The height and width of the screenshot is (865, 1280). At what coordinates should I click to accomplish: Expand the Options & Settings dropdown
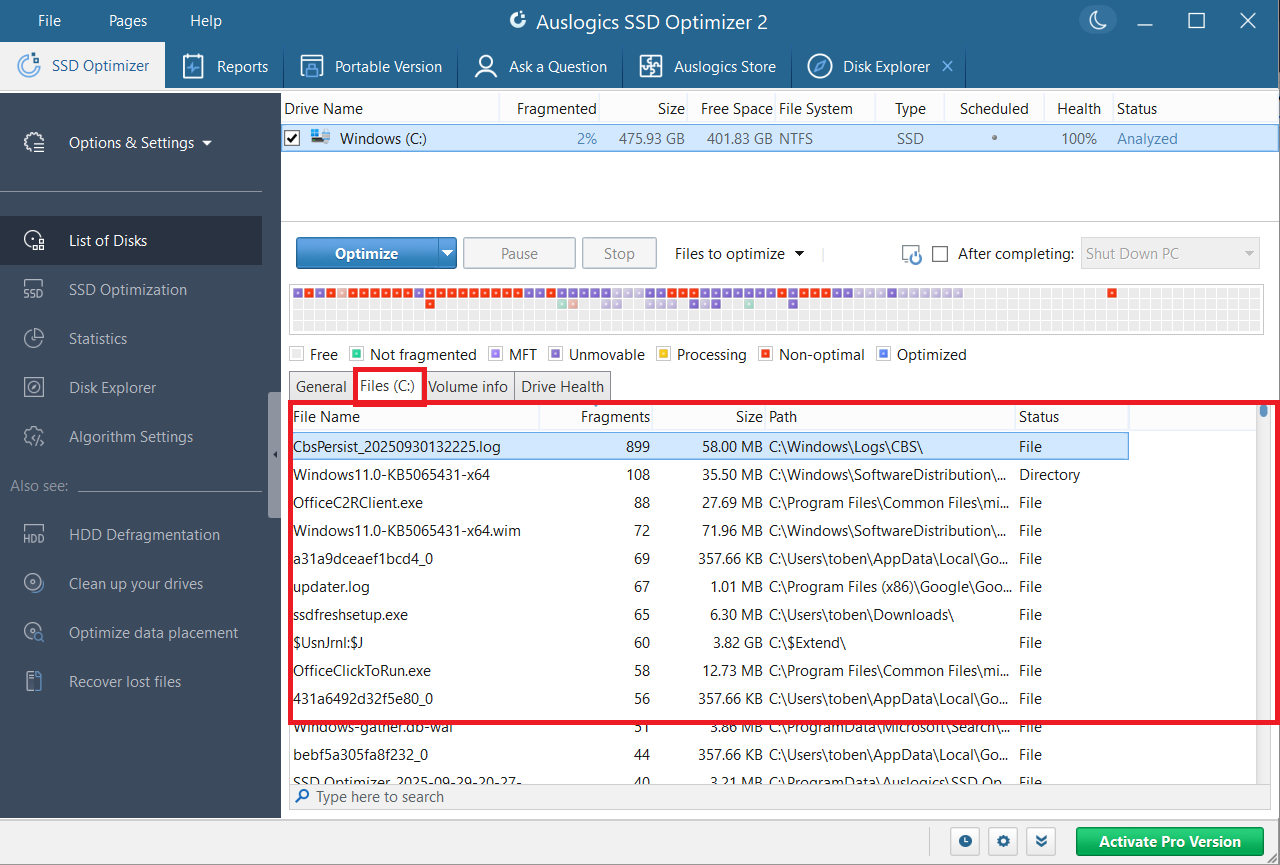click(x=140, y=142)
